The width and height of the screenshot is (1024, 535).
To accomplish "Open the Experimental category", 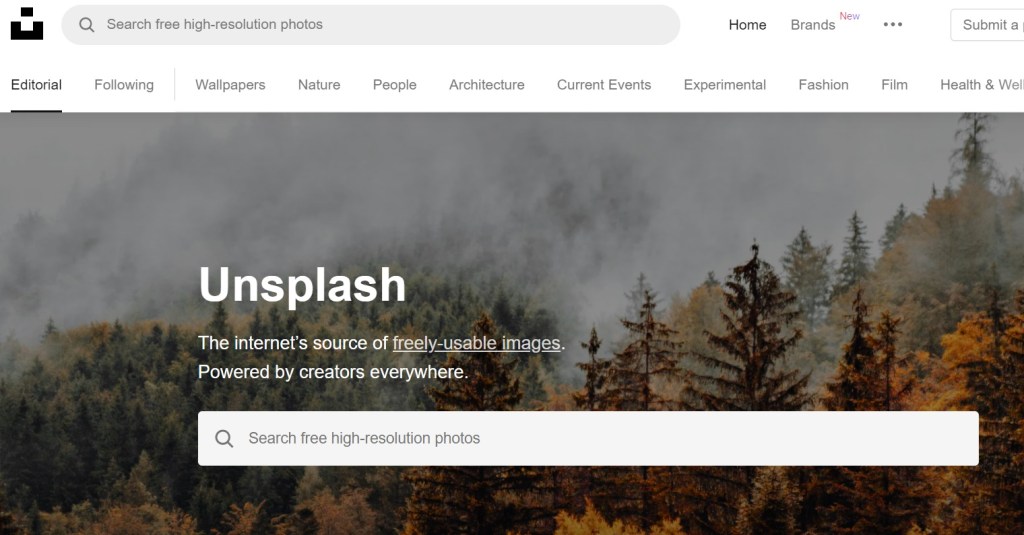I will 725,85.
